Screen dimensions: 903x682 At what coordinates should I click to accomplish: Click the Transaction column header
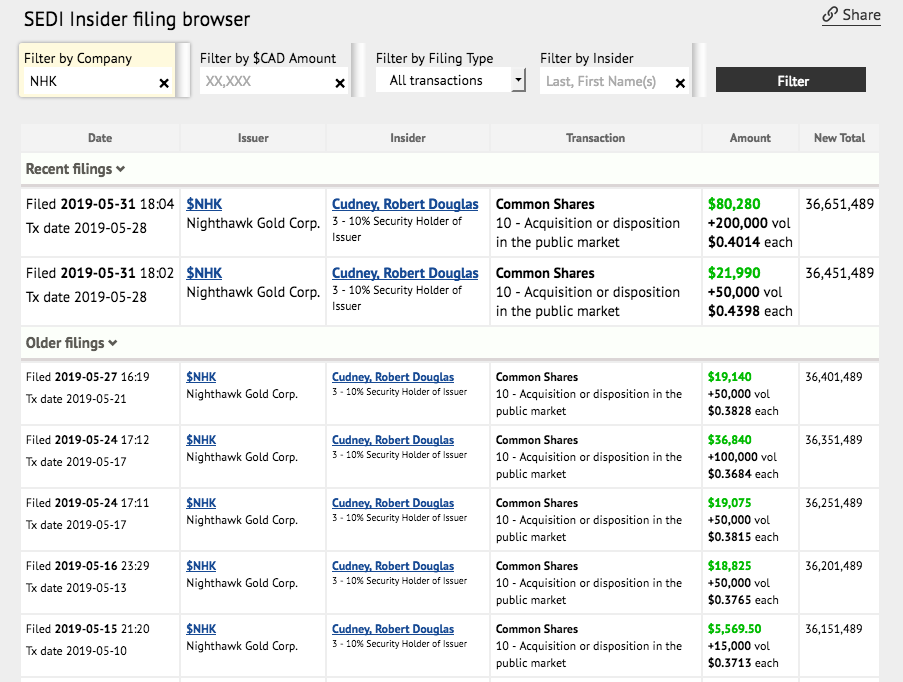click(595, 138)
